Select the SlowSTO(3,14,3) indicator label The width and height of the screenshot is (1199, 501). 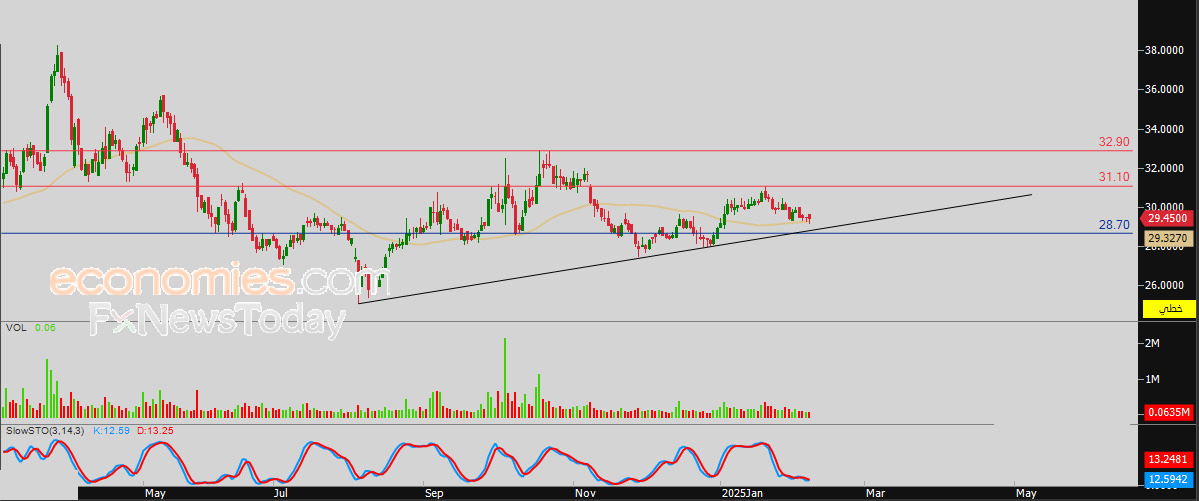[x=45, y=431]
